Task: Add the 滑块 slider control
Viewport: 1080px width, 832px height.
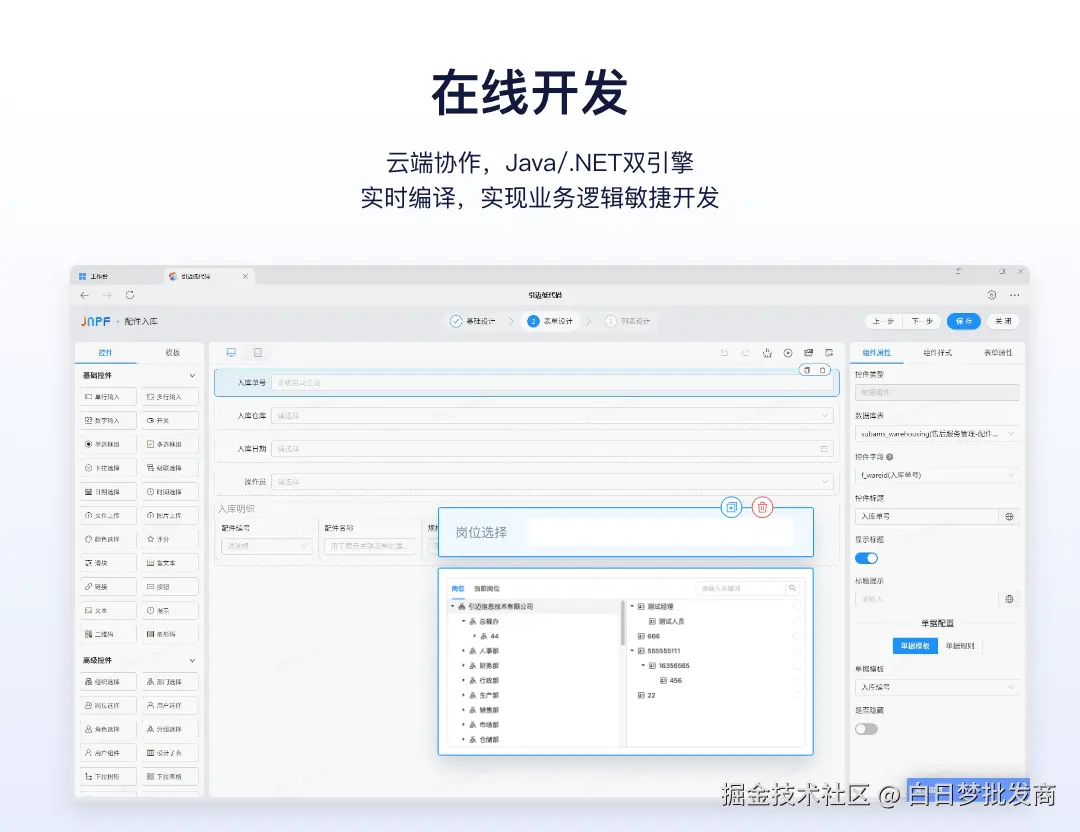Action: tap(108, 563)
